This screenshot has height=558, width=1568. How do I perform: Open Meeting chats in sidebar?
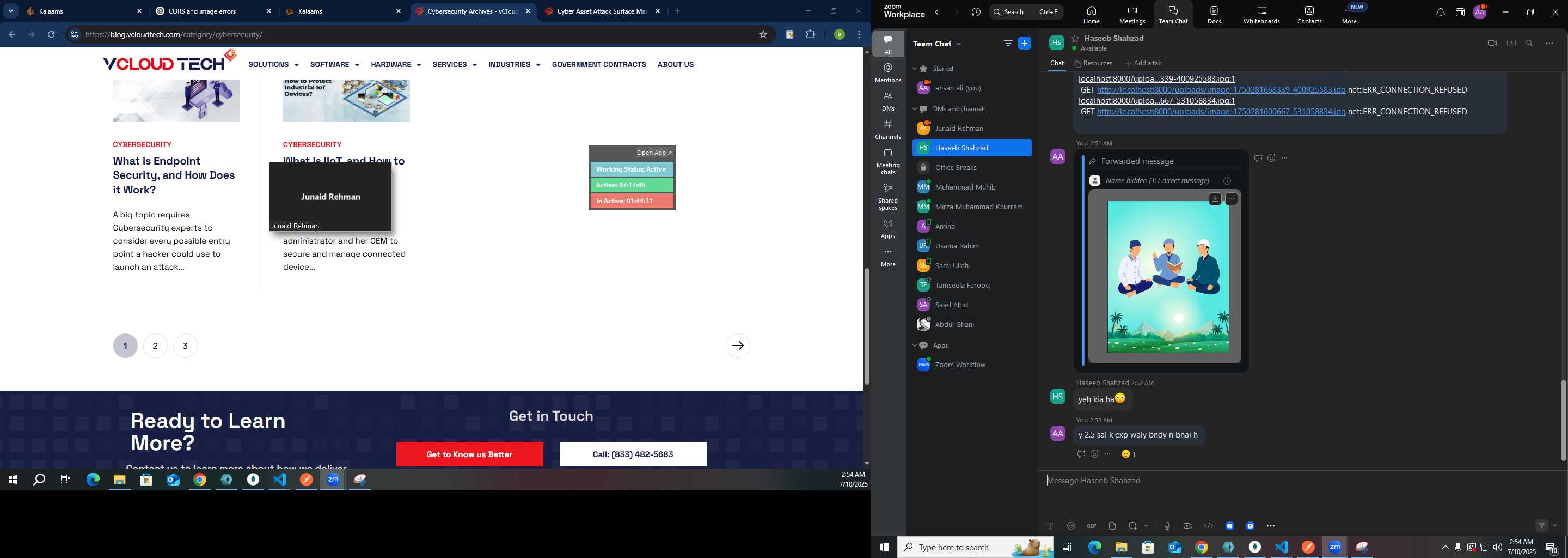pos(888,161)
